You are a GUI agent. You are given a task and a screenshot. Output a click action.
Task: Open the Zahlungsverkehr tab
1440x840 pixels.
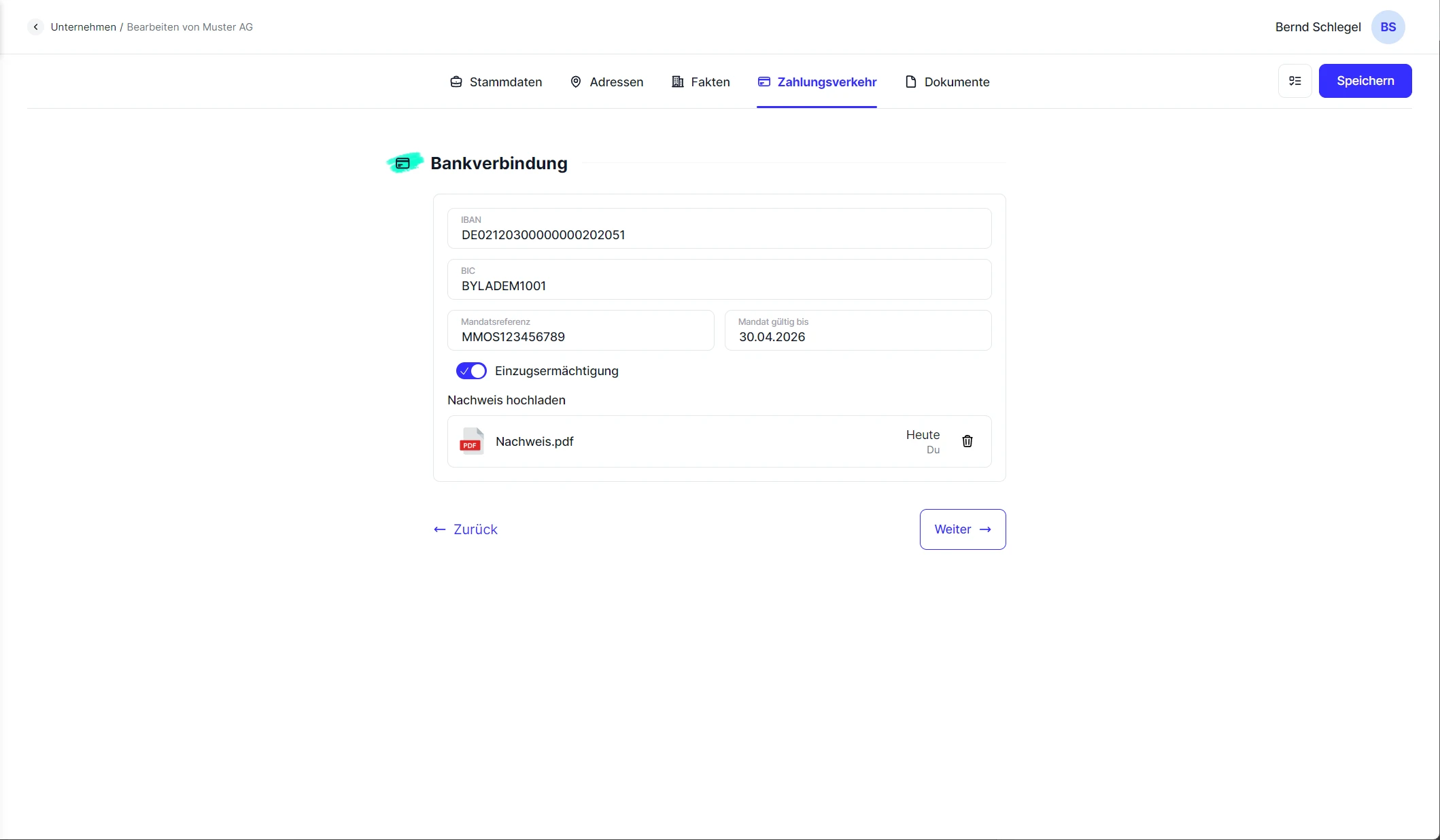[817, 82]
